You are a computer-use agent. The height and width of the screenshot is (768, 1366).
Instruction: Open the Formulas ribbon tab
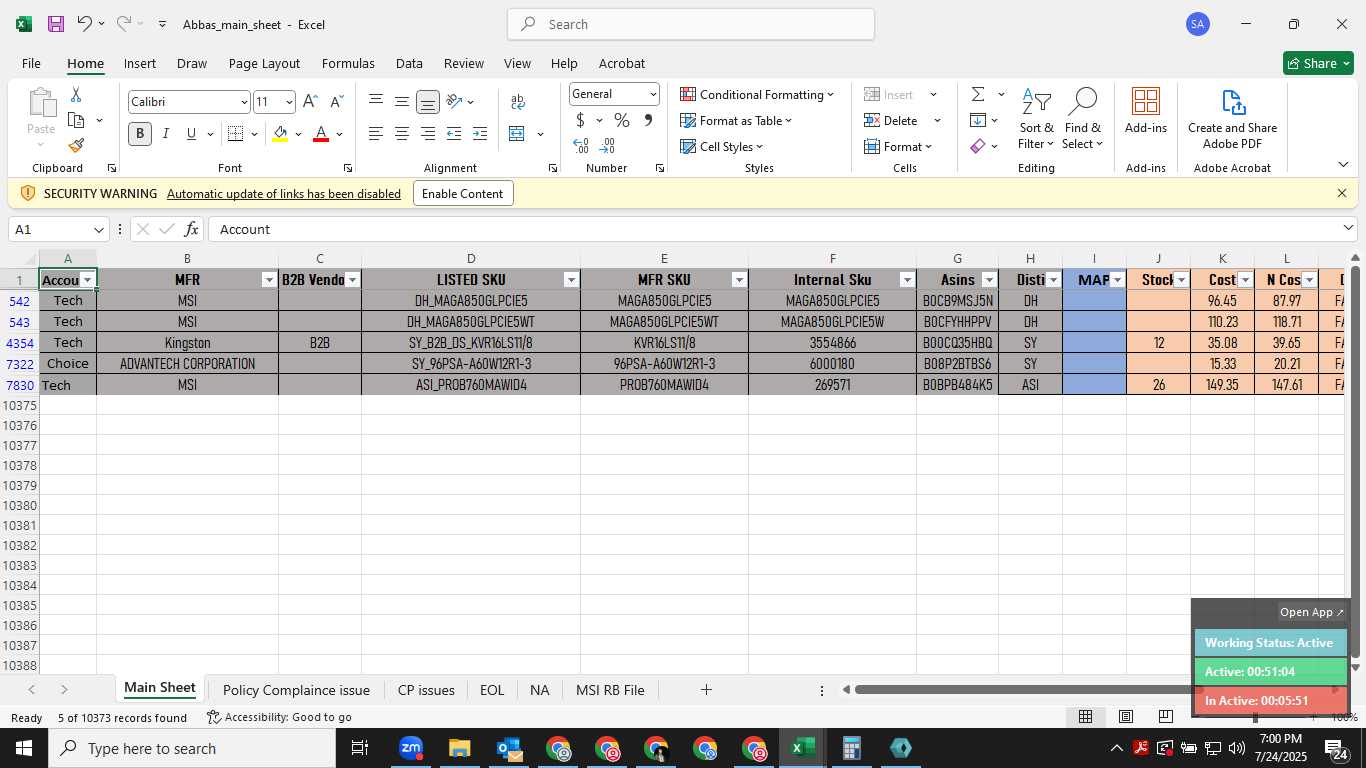(348, 63)
